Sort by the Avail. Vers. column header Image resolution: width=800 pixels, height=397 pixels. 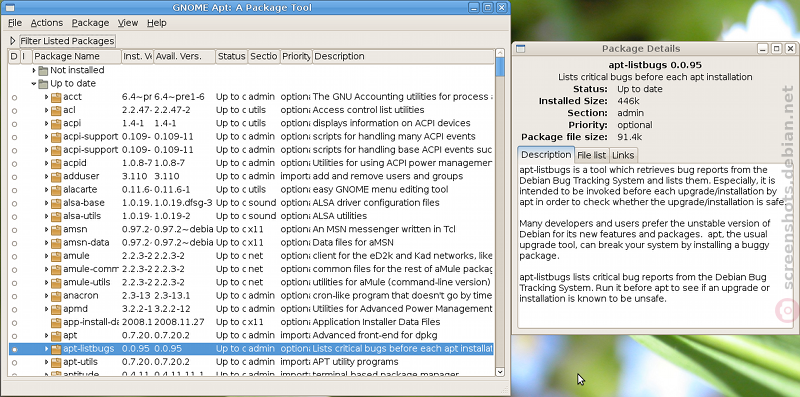pos(184,56)
